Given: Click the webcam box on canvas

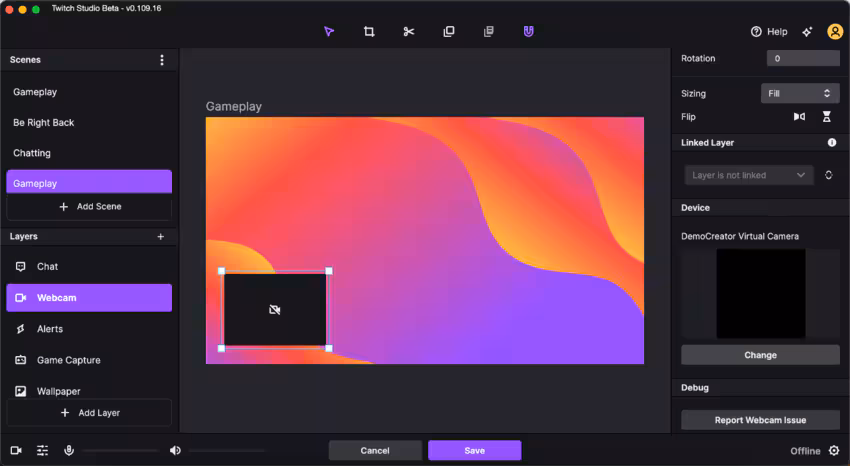Looking at the screenshot, I should [x=275, y=309].
